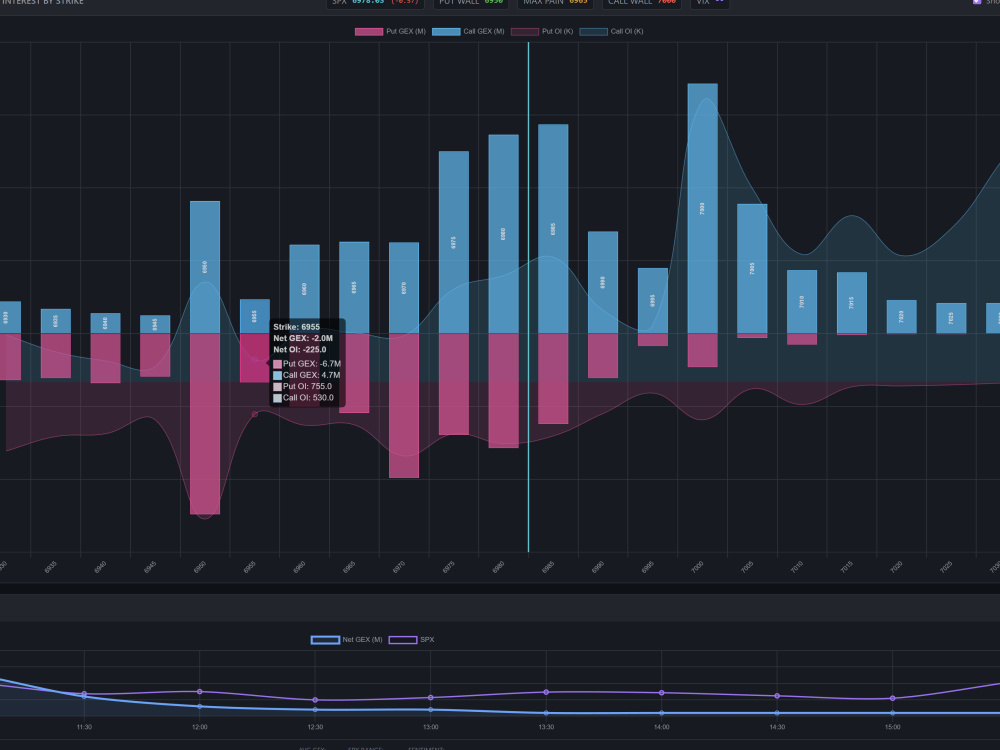Click the blue Net GEX point at 14:00
The image size is (1000, 750).
tap(661, 713)
